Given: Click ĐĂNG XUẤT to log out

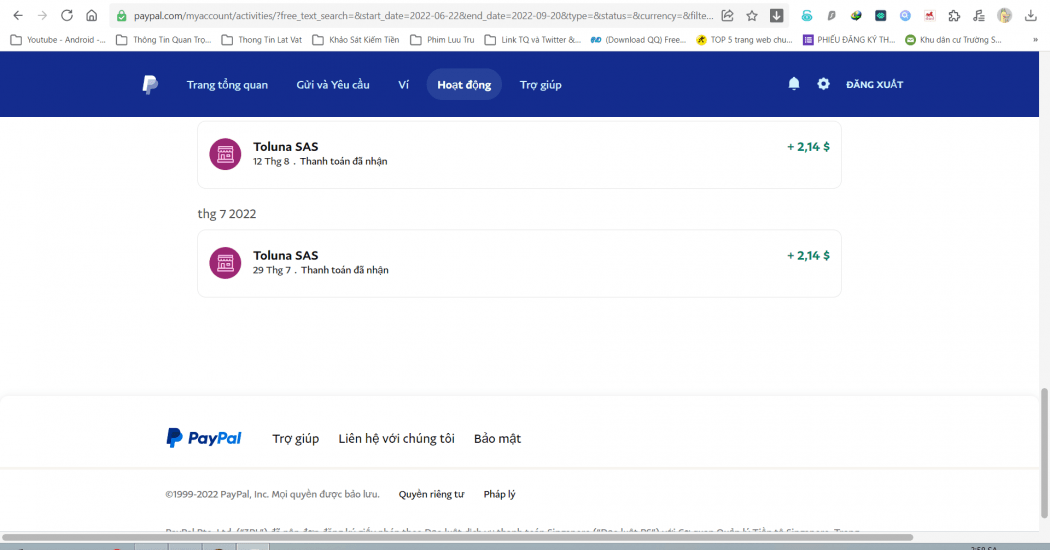Looking at the screenshot, I should click(x=875, y=84).
